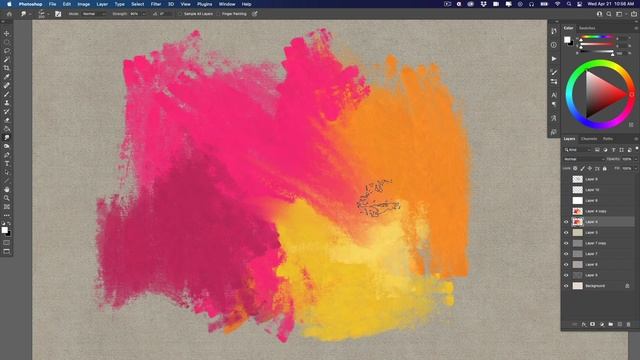
Task: Hide Layer 7
Action: (x=566, y=254)
